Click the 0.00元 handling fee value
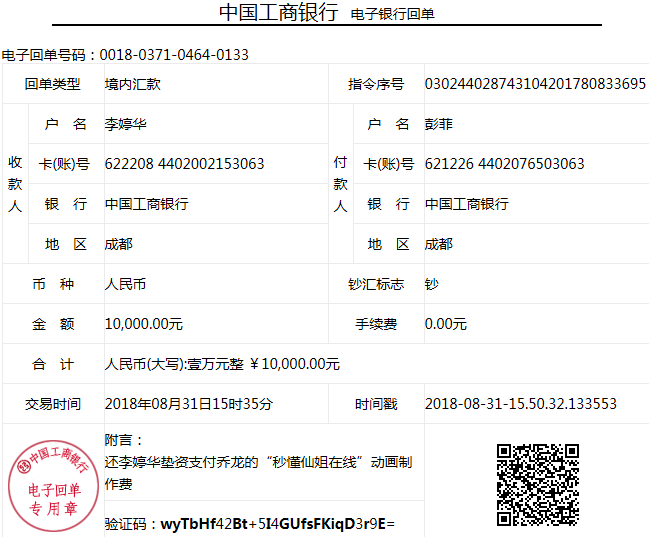The height and width of the screenshot is (537, 649). (x=446, y=324)
